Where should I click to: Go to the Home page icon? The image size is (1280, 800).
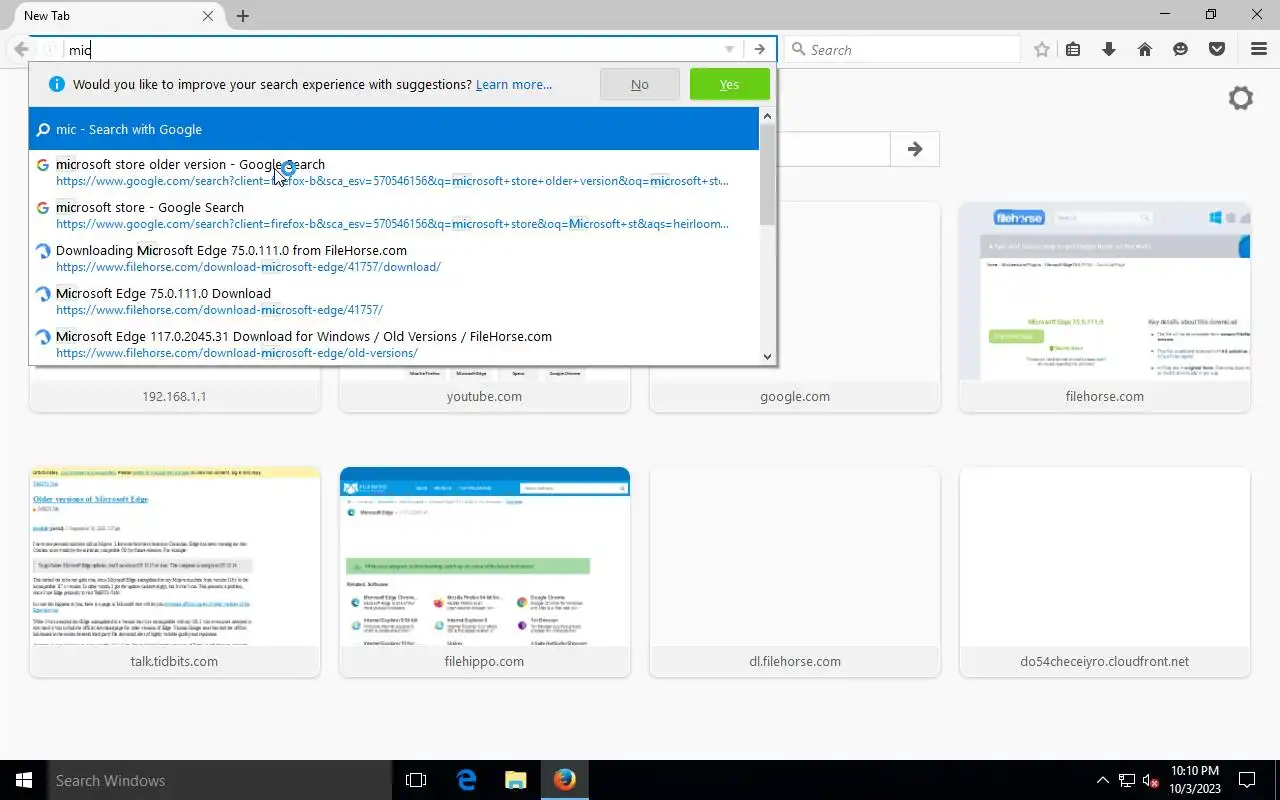[1145, 49]
